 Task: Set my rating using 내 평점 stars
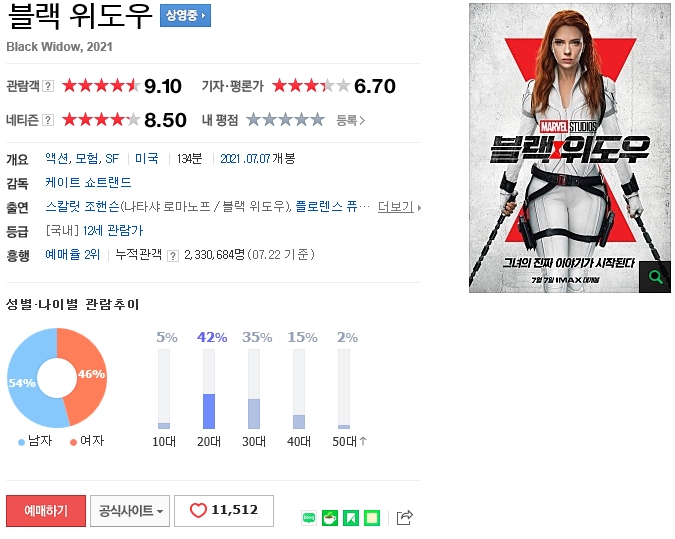pos(285,119)
